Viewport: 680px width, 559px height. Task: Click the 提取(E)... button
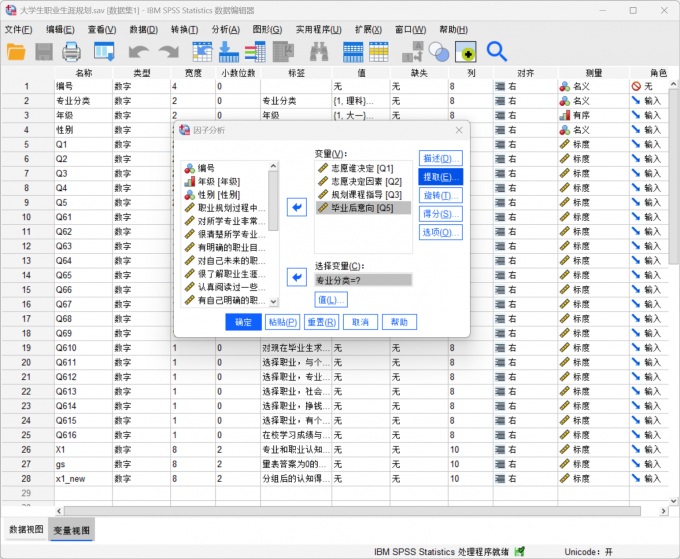[441, 177]
